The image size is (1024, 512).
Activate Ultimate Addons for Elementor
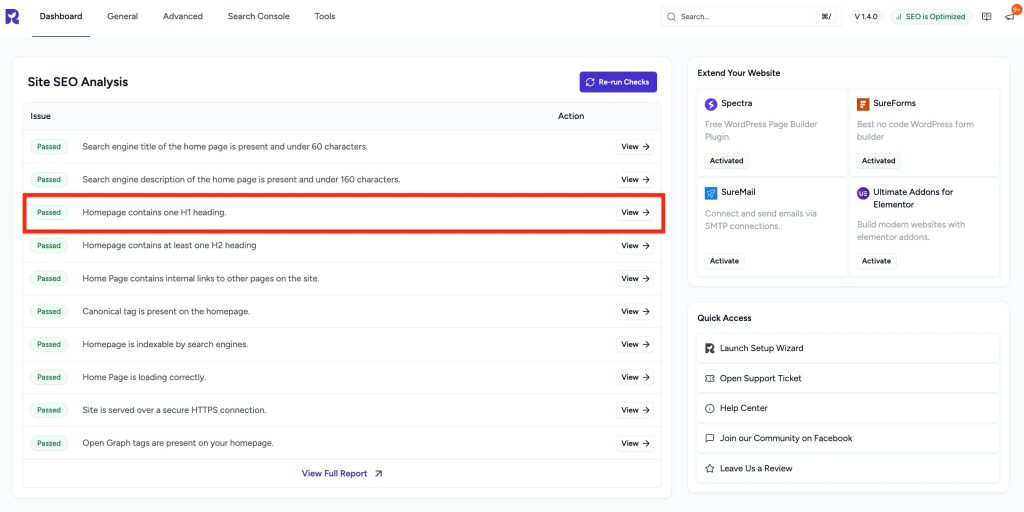coord(876,261)
